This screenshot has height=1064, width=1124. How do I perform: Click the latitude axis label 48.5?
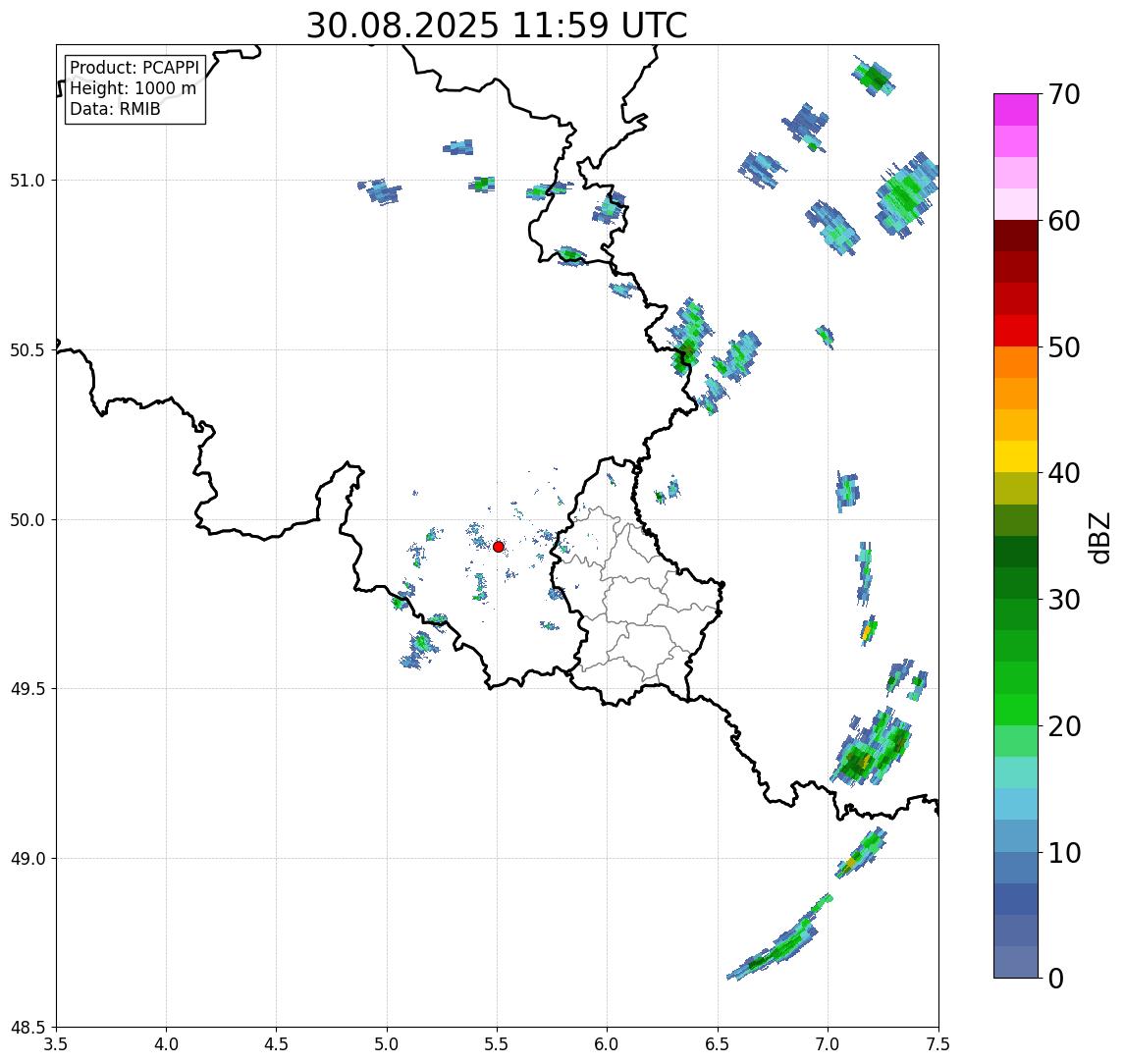pyautogui.click(x=27, y=1027)
